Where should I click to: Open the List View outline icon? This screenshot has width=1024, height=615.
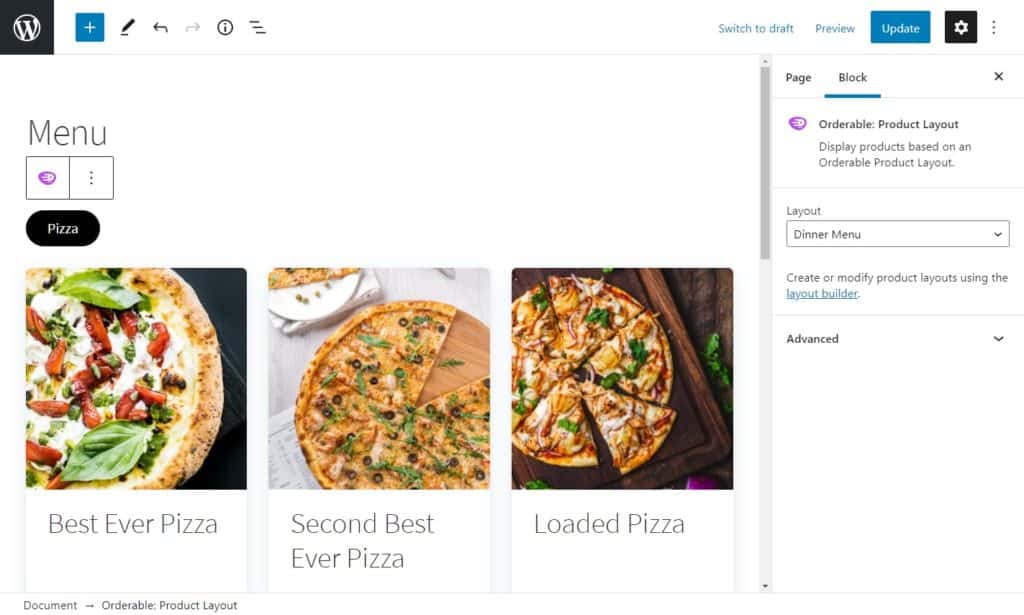[257, 27]
